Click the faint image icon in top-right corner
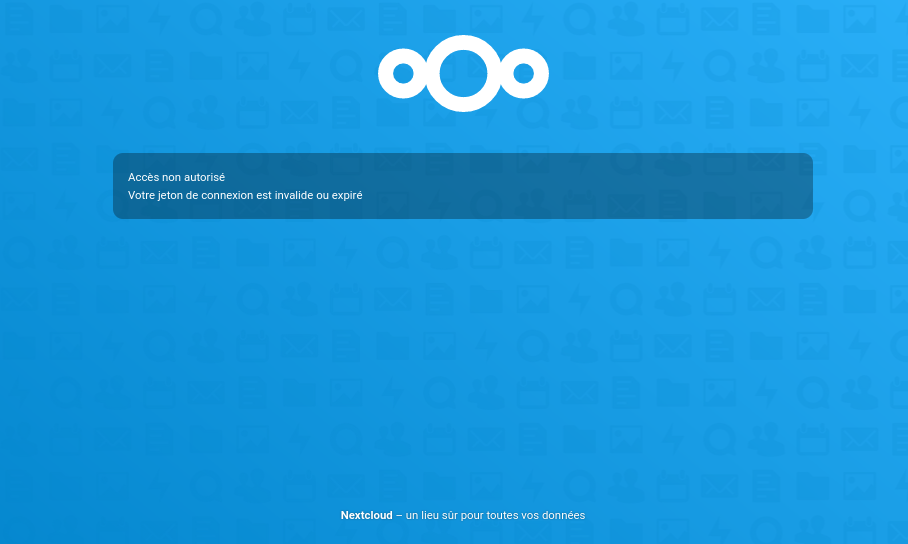The height and width of the screenshot is (544, 908). [x=859, y=19]
